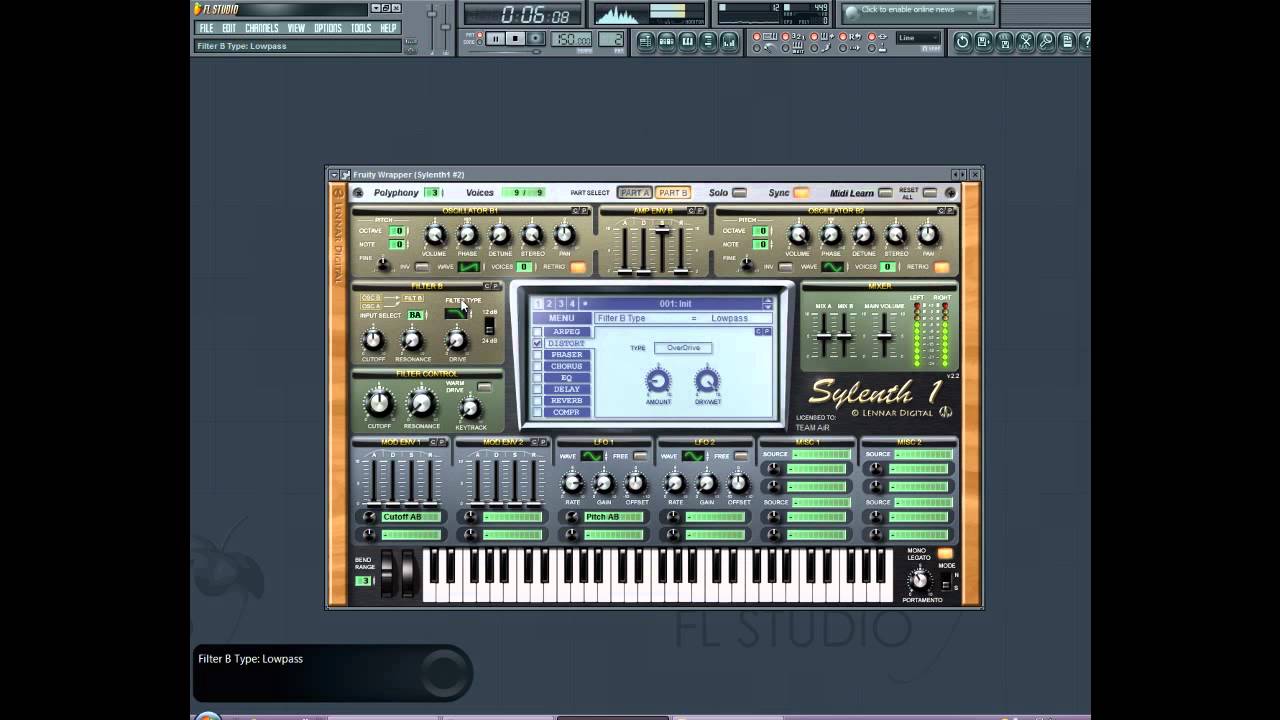Click the Oscillator B1 copy/paste buttons
1280x720 pixels.
click(x=580, y=211)
